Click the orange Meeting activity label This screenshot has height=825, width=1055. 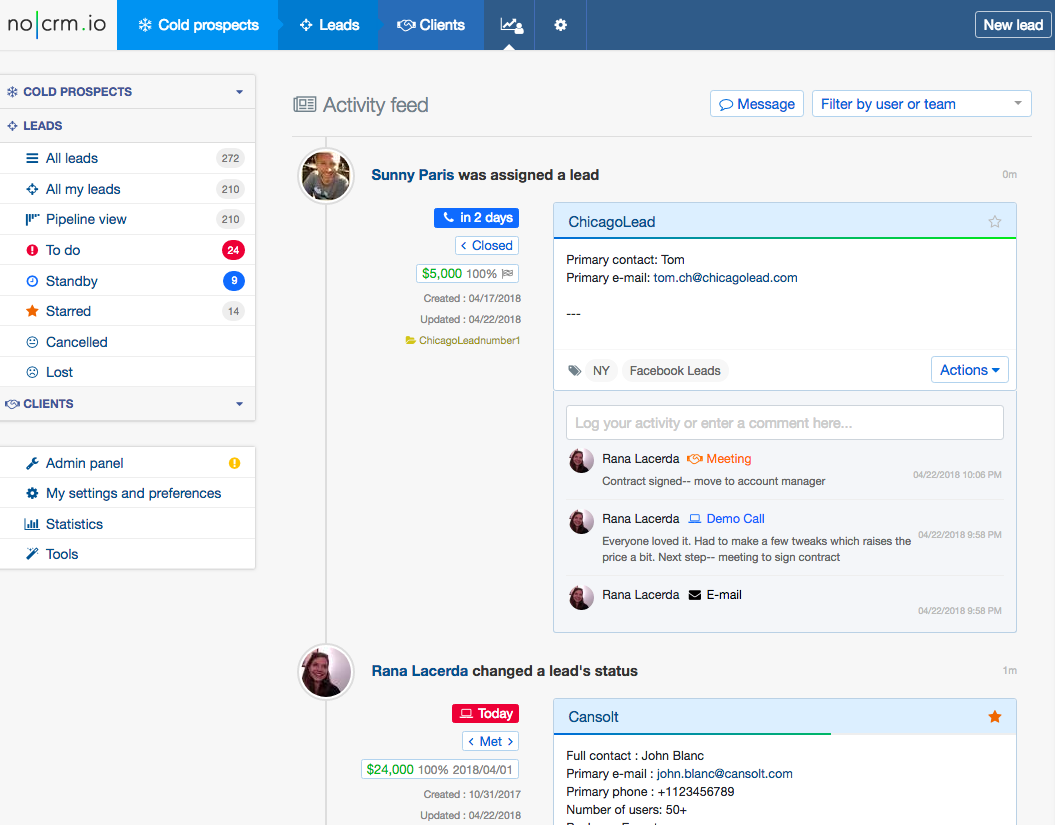pos(729,459)
